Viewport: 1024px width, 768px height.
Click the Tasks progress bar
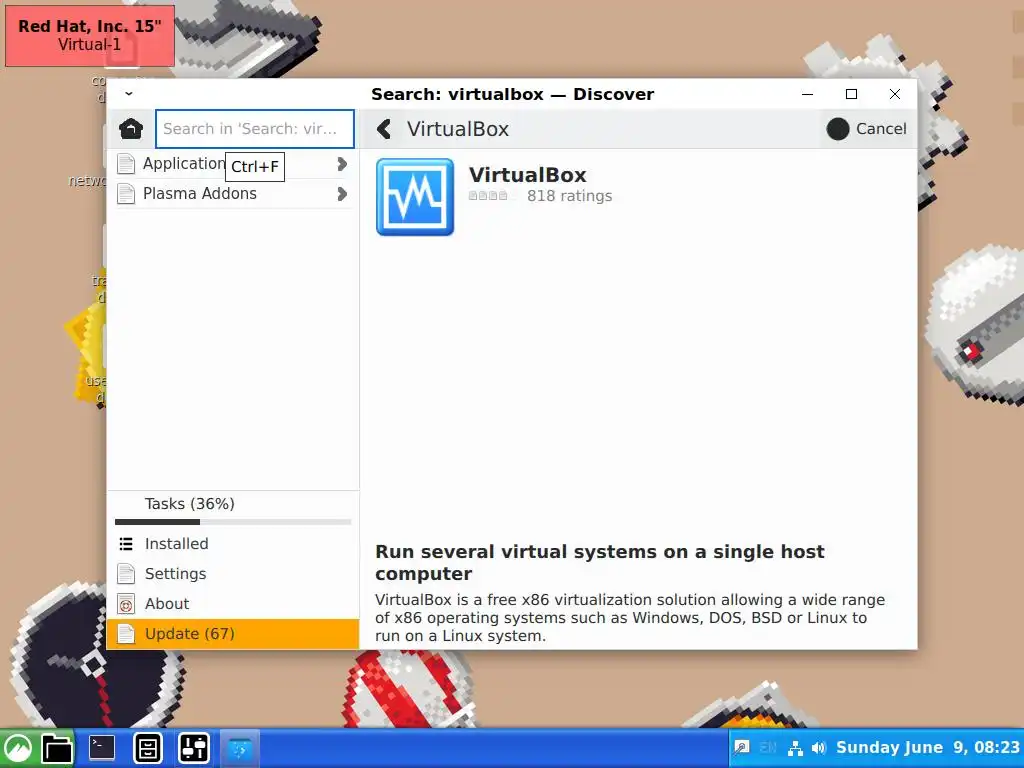pos(233,522)
